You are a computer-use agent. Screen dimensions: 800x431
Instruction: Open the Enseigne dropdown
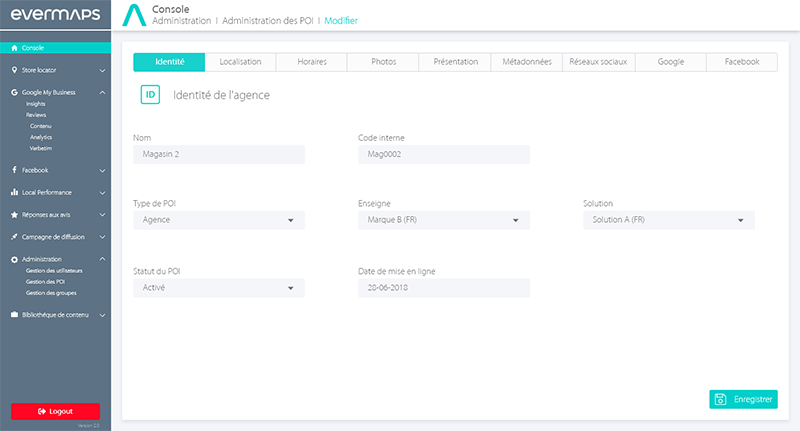[x=443, y=220]
